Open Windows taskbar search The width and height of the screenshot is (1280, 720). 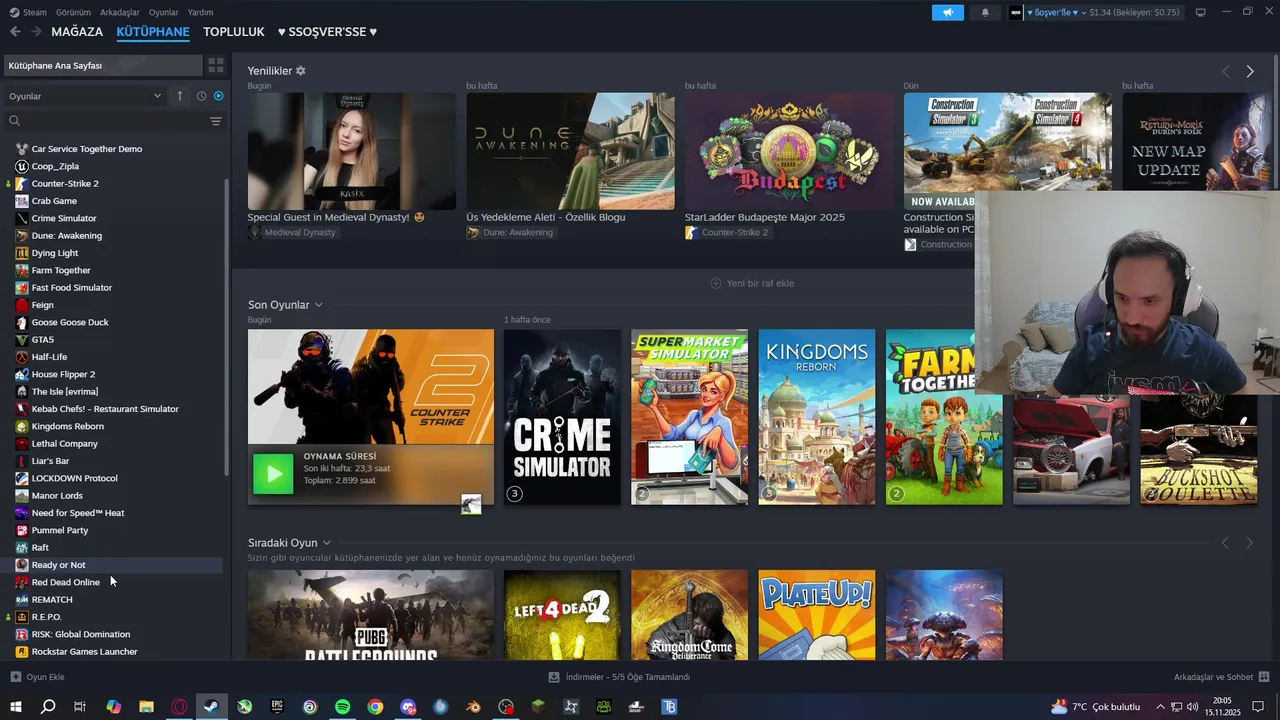pyautogui.click(x=48, y=707)
